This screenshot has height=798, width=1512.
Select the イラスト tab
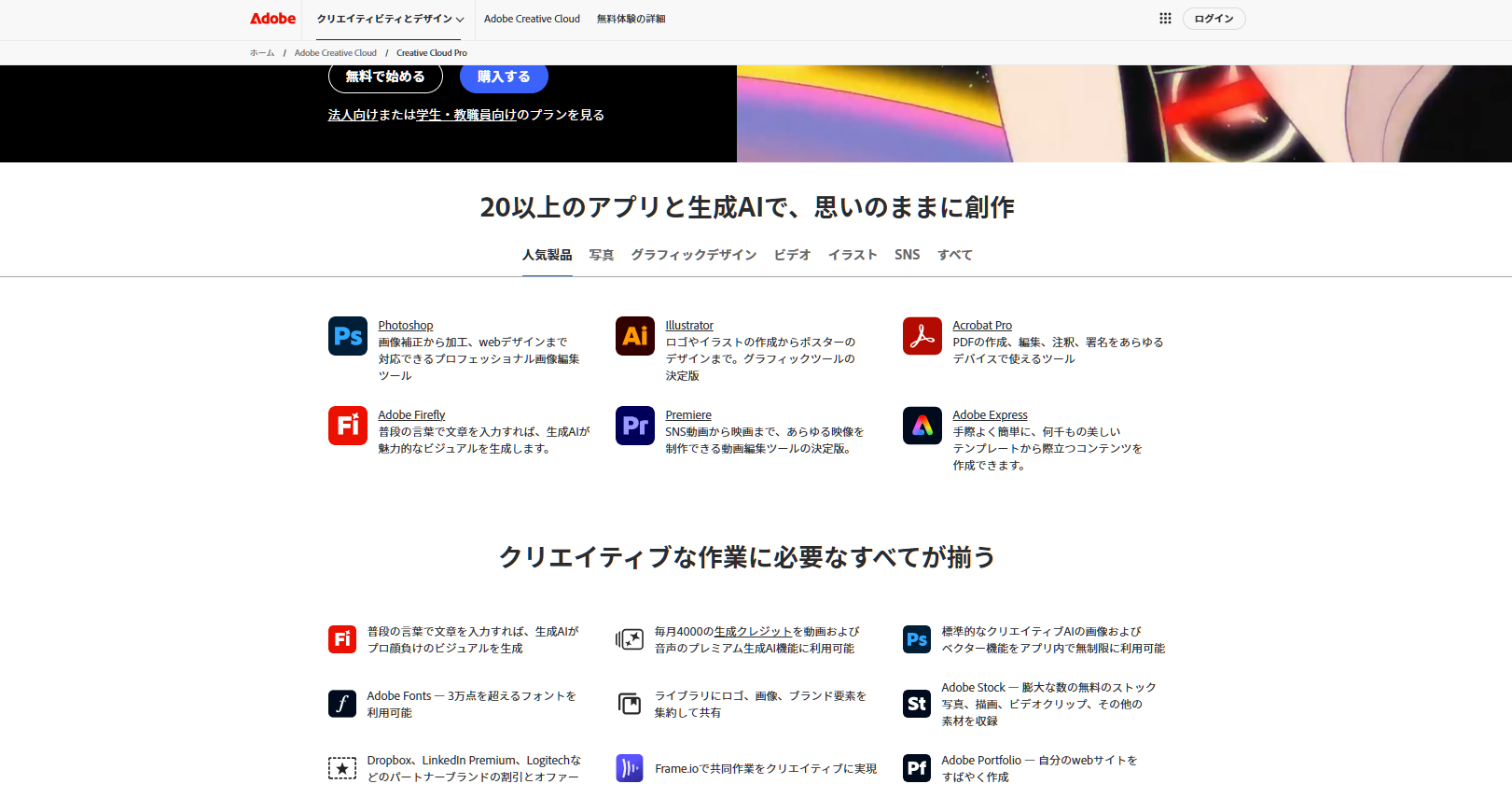853,255
